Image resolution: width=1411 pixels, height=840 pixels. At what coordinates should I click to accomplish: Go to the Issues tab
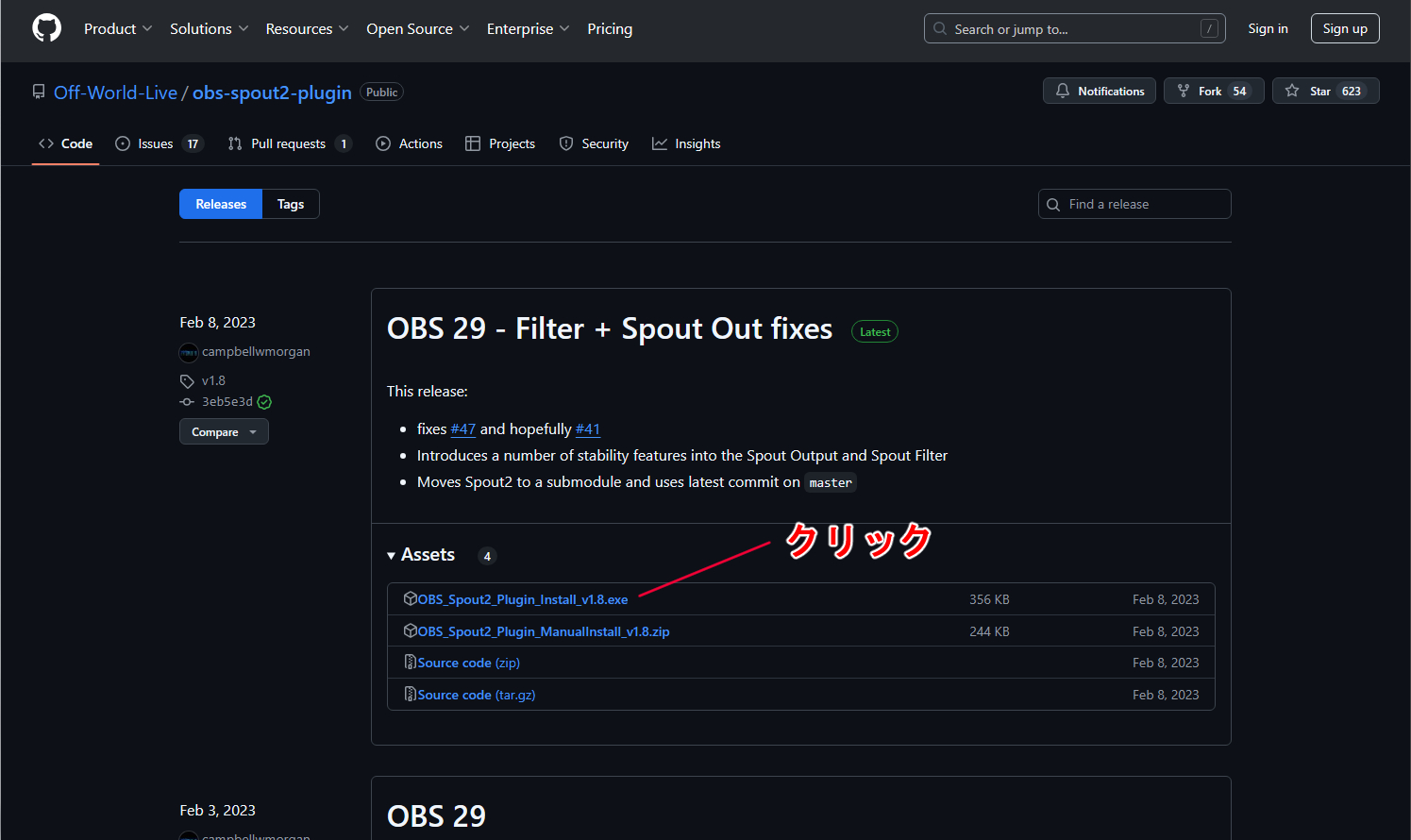coord(159,143)
